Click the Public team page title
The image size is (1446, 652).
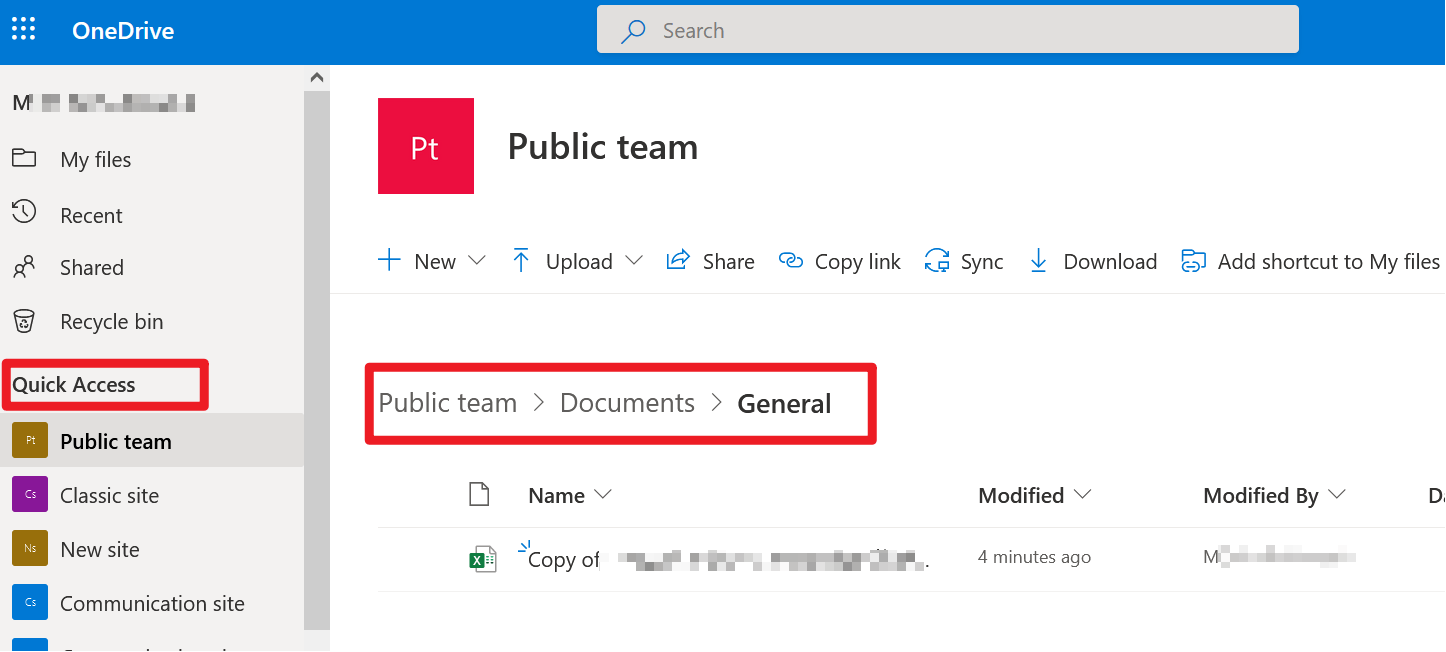click(x=603, y=147)
